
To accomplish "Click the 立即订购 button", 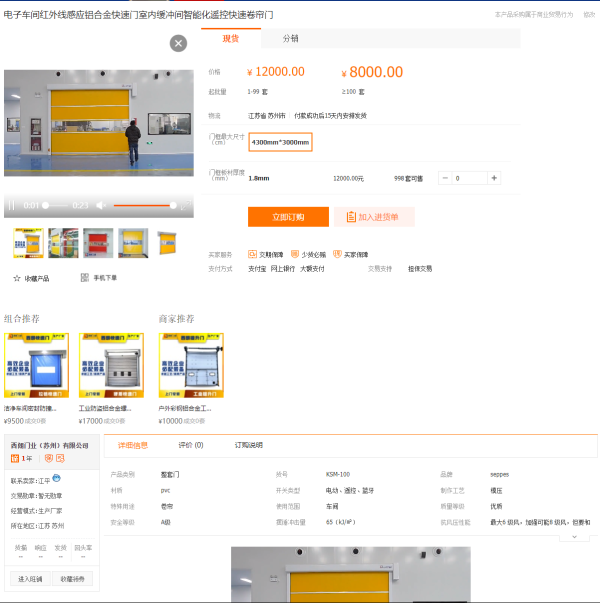I will 288,217.
